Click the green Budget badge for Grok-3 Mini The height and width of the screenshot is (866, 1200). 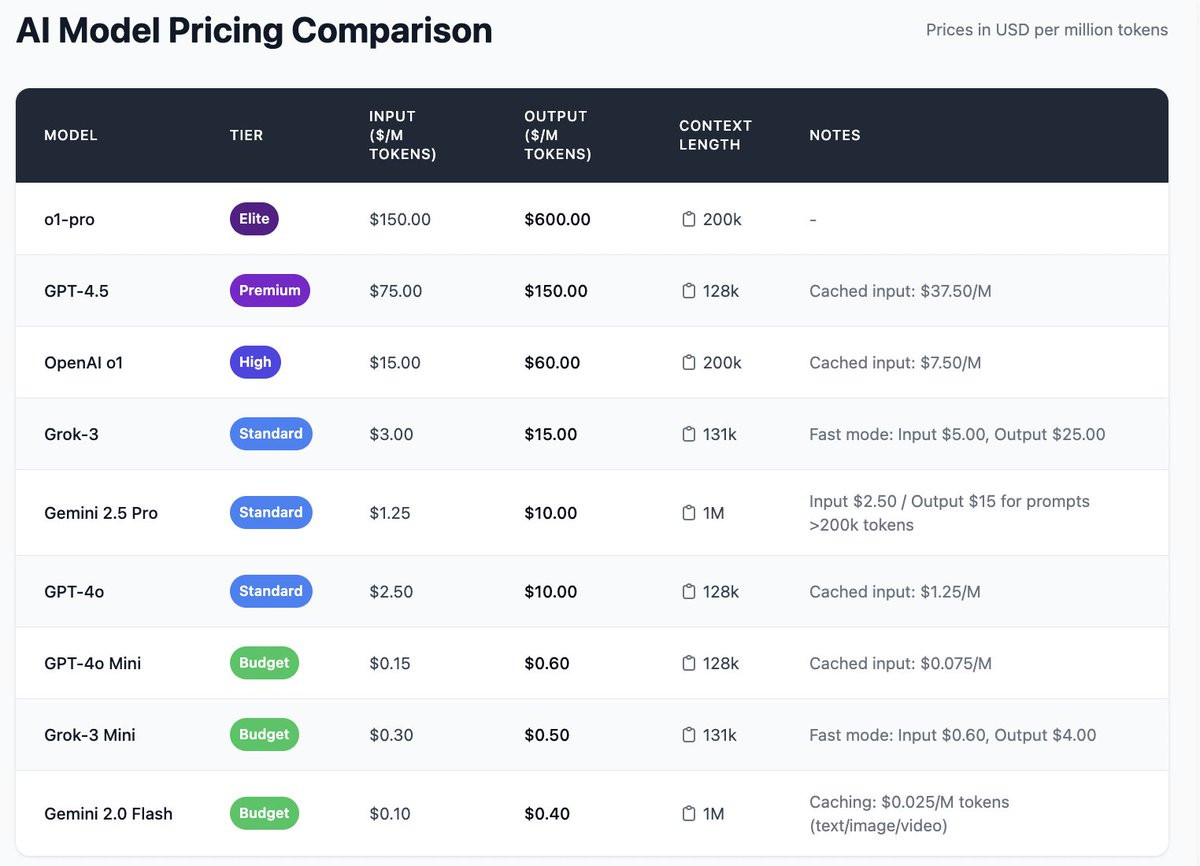[264, 735]
